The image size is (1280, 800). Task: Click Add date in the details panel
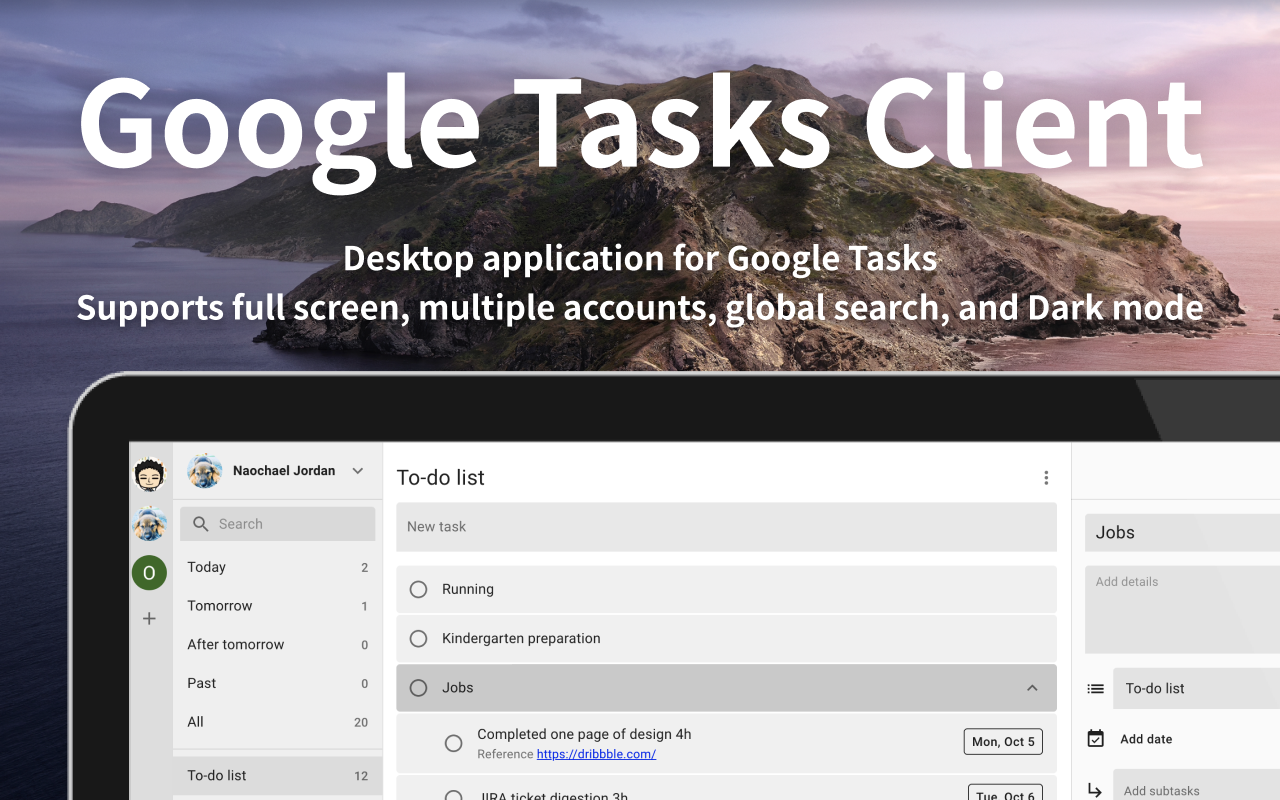point(1146,740)
